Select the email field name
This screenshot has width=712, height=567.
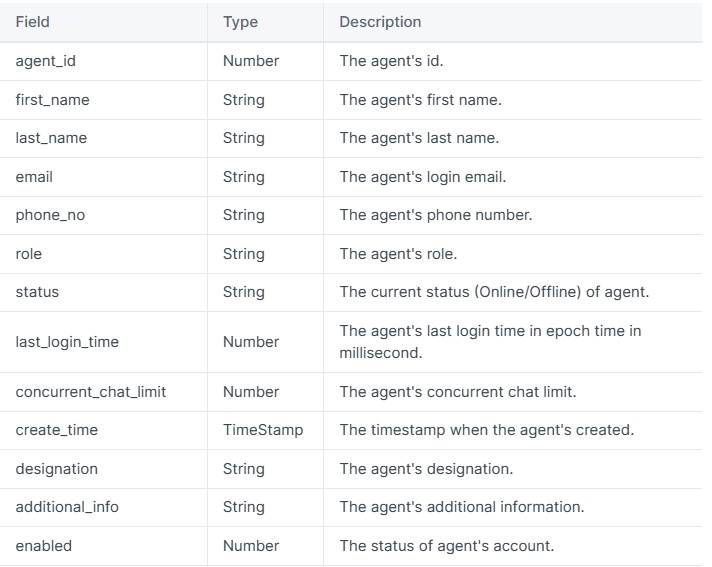click(34, 177)
